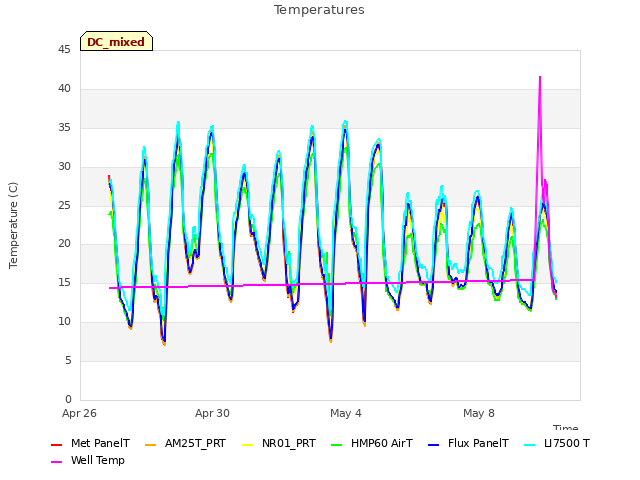Screen dimensions: 640x480
Task: Click the blue Flux PanelT color marker
Action: click(433, 444)
